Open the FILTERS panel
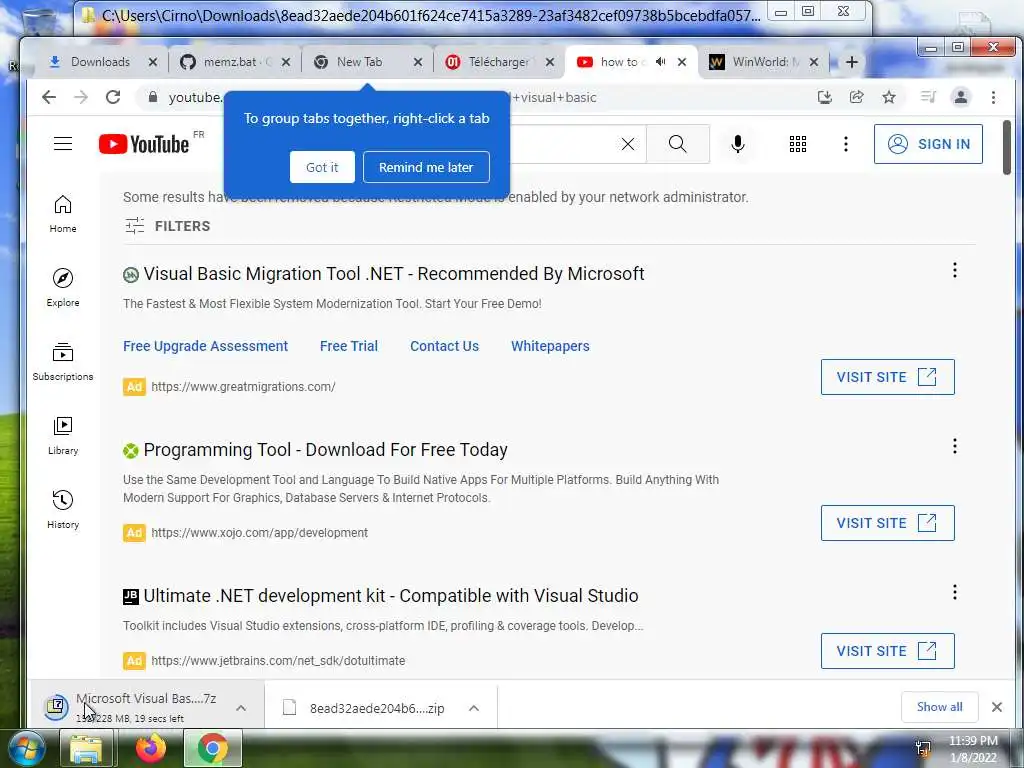Image resolution: width=1024 pixels, height=768 pixels. pos(168,226)
